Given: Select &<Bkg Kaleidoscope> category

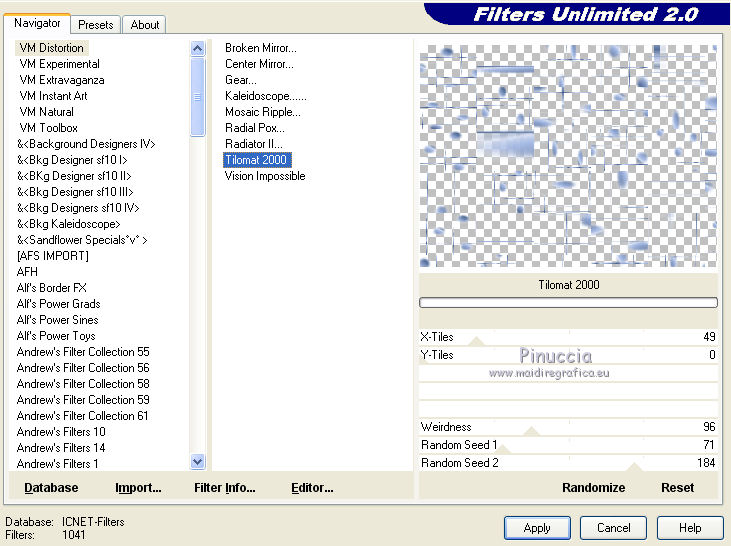Looking at the screenshot, I should pyautogui.click(x=69, y=224).
